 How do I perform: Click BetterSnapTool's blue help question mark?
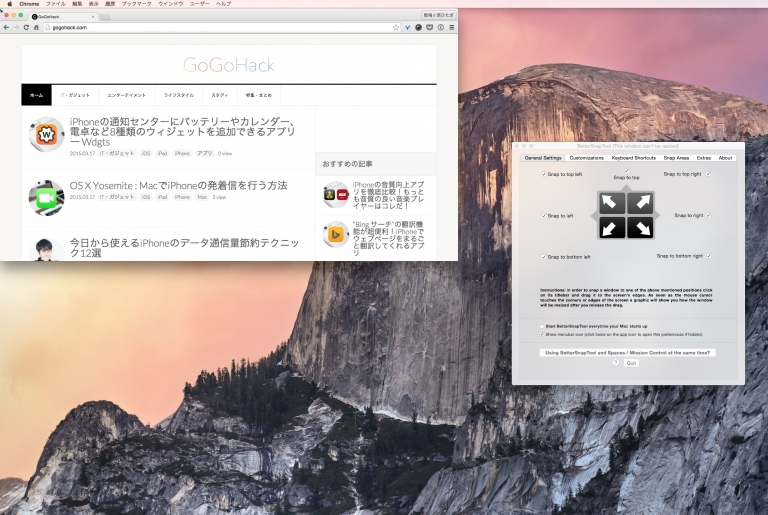tap(616, 363)
